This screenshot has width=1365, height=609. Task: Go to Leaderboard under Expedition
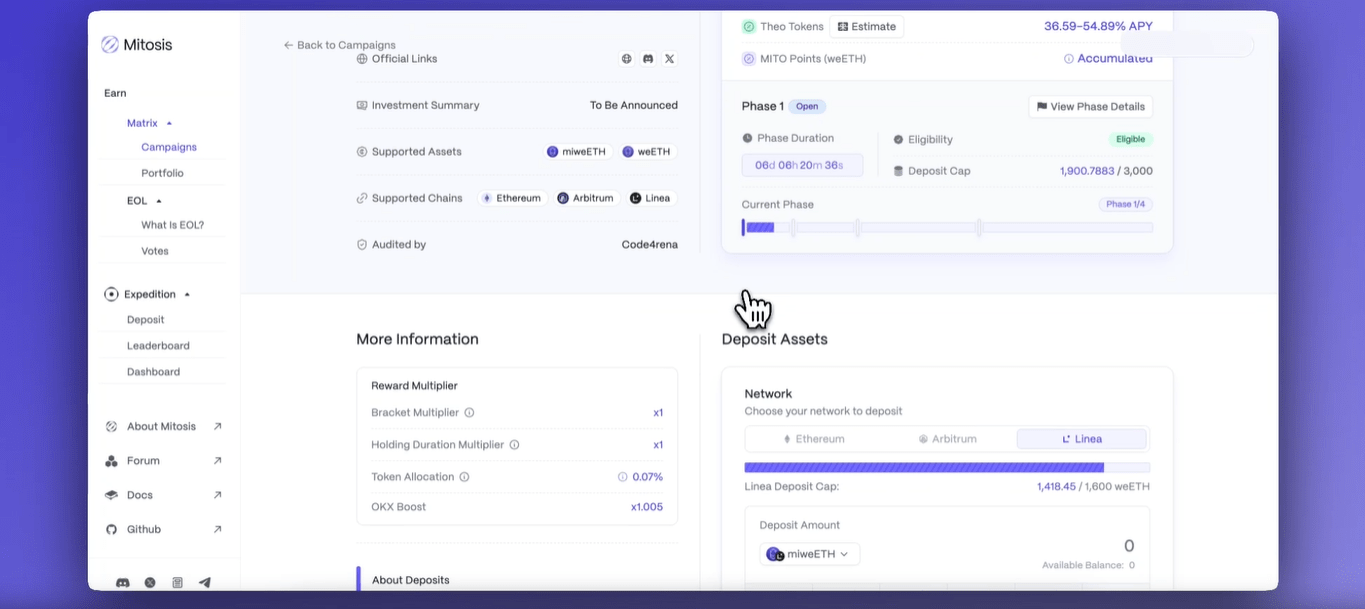158,346
